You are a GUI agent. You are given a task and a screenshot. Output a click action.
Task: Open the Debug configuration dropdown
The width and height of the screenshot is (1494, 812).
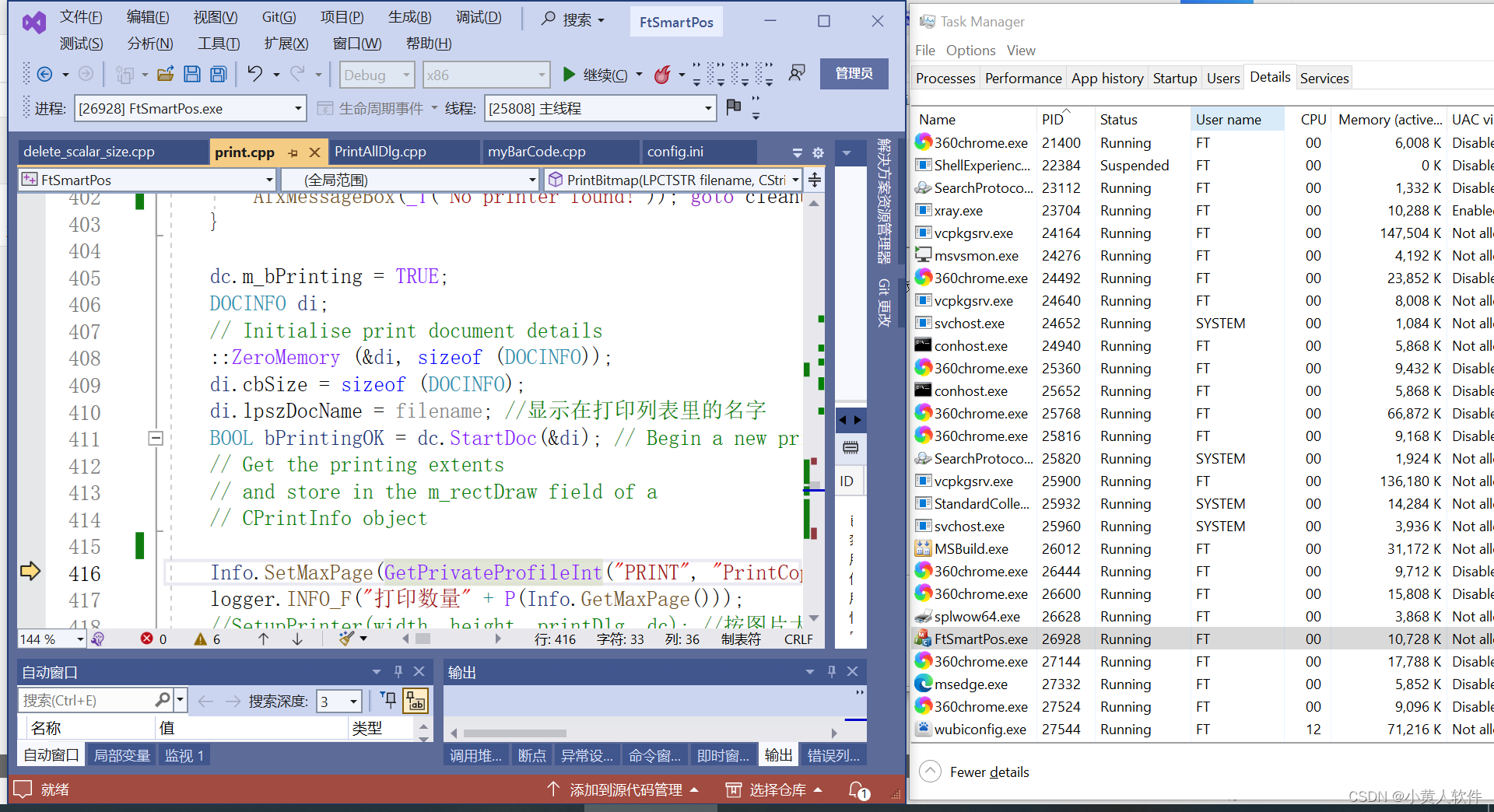click(x=377, y=75)
